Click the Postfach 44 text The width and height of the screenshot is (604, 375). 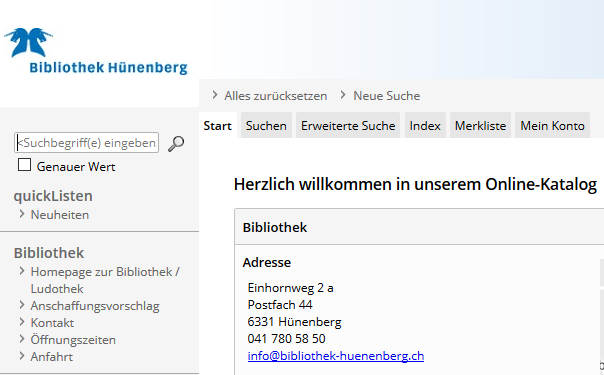click(280, 305)
